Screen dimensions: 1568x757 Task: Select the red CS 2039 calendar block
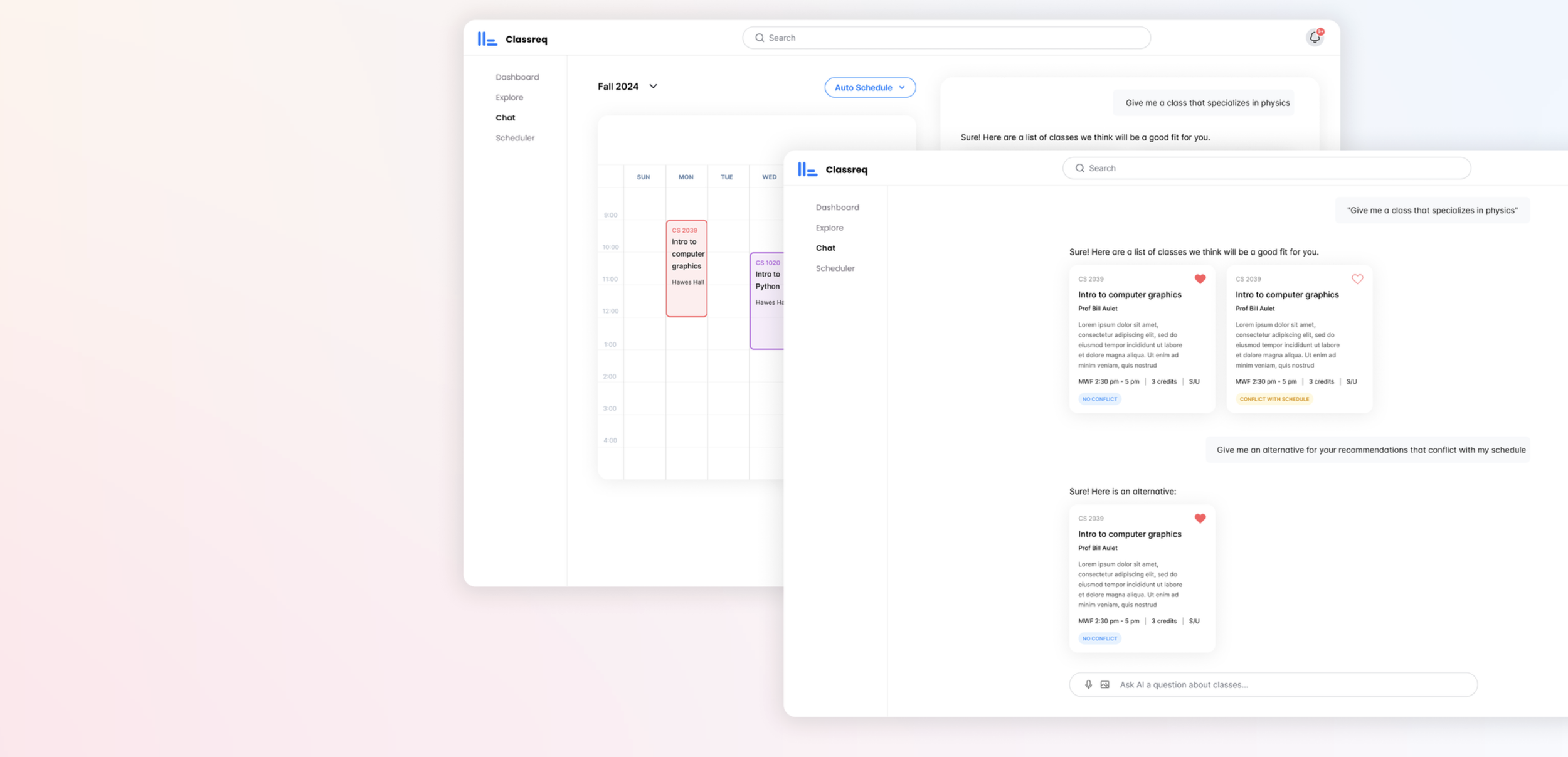686,268
